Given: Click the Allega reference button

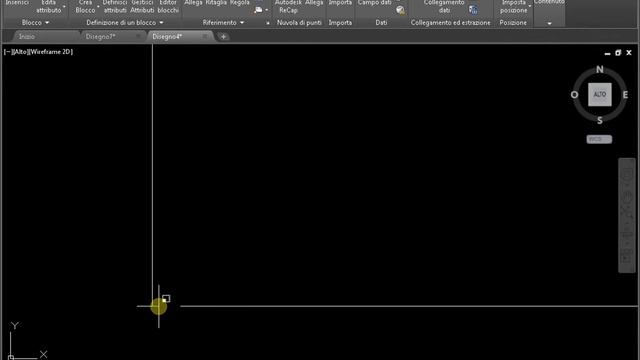Looking at the screenshot, I should point(193,3).
